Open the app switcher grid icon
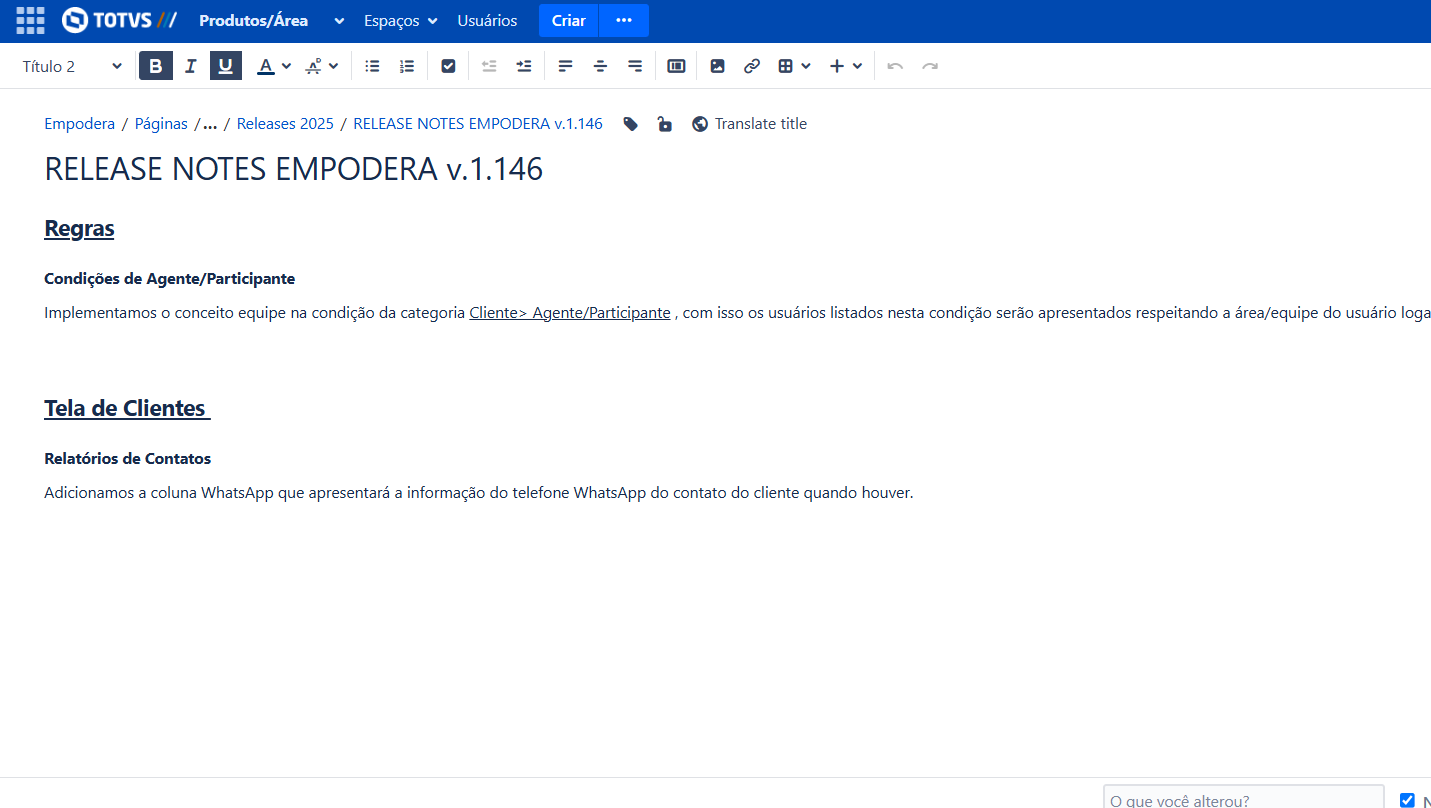1431x808 pixels. [31, 20]
